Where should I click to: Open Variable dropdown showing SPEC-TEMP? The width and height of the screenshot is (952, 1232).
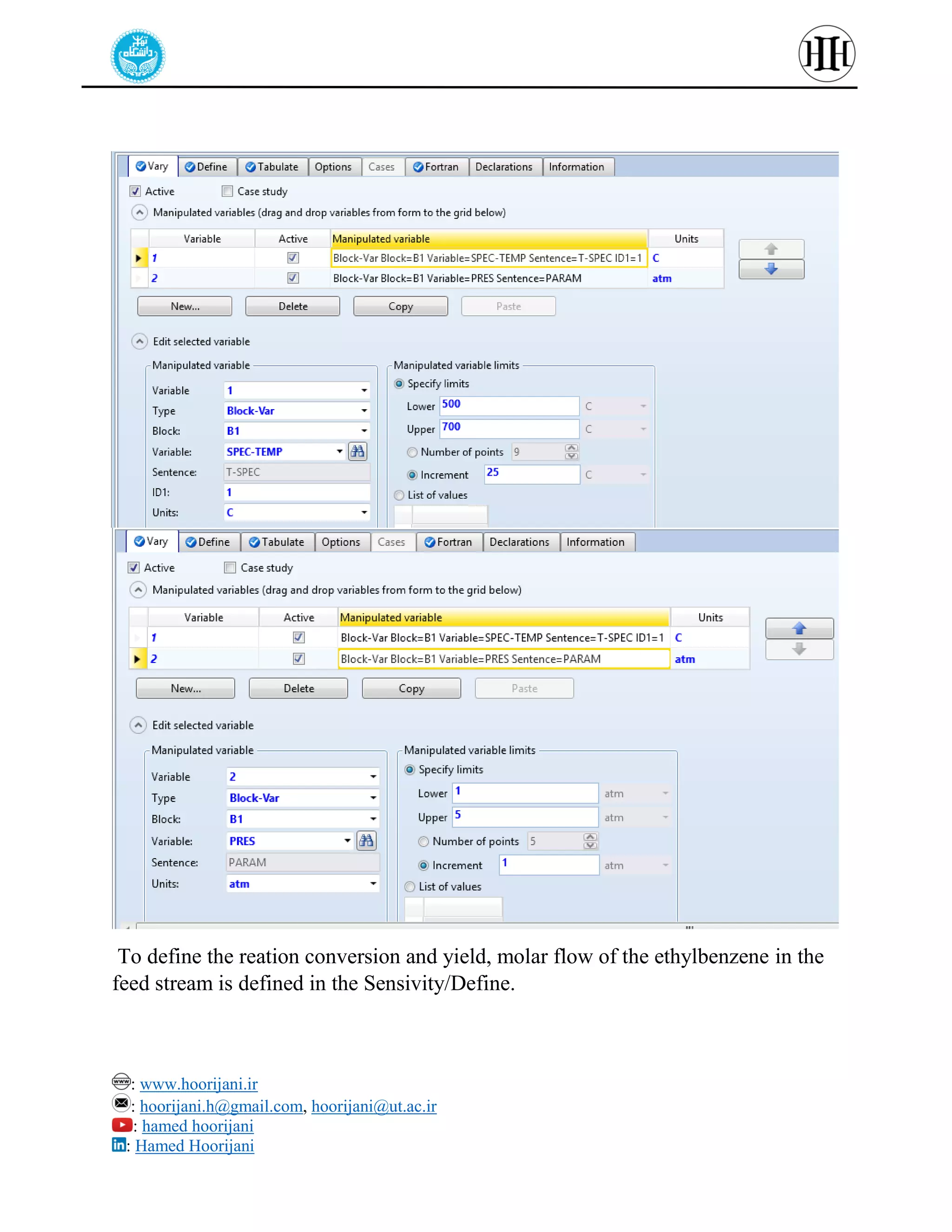tap(339, 451)
